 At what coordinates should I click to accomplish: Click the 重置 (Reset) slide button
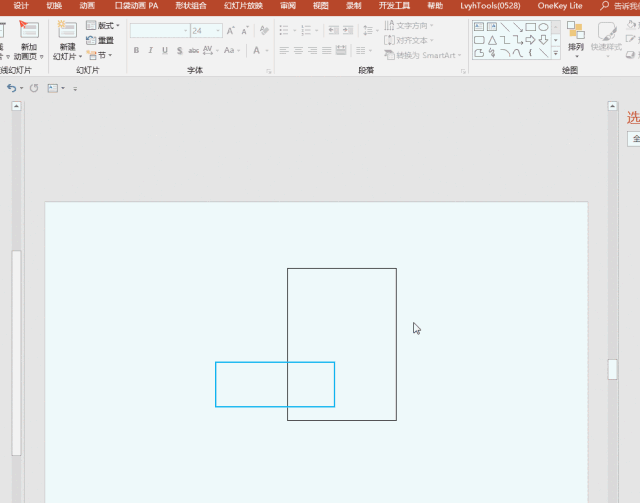[99, 40]
